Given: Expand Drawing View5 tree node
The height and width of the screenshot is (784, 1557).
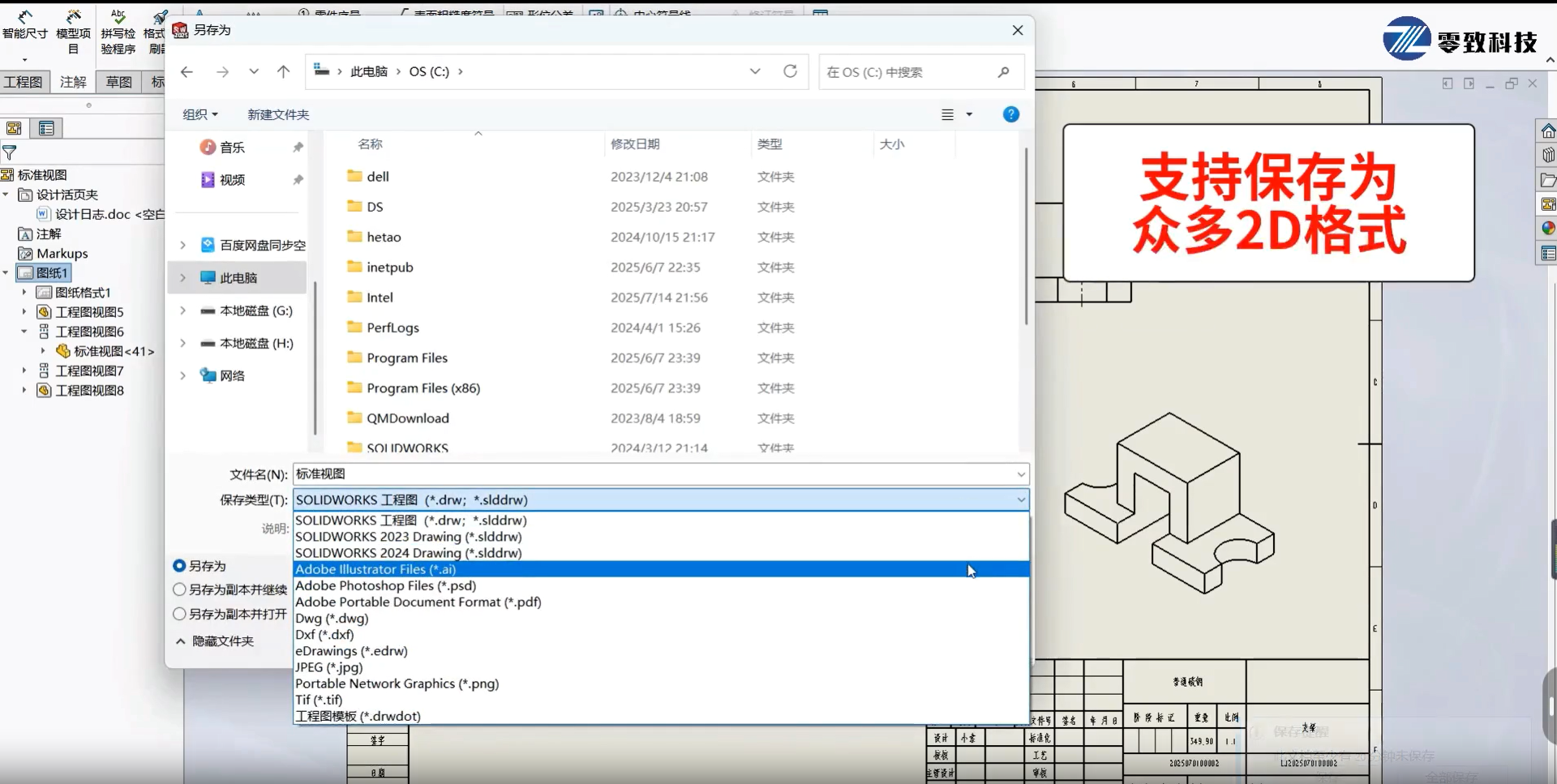Looking at the screenshot, I should pyautogui.click(x=24, y=311).
